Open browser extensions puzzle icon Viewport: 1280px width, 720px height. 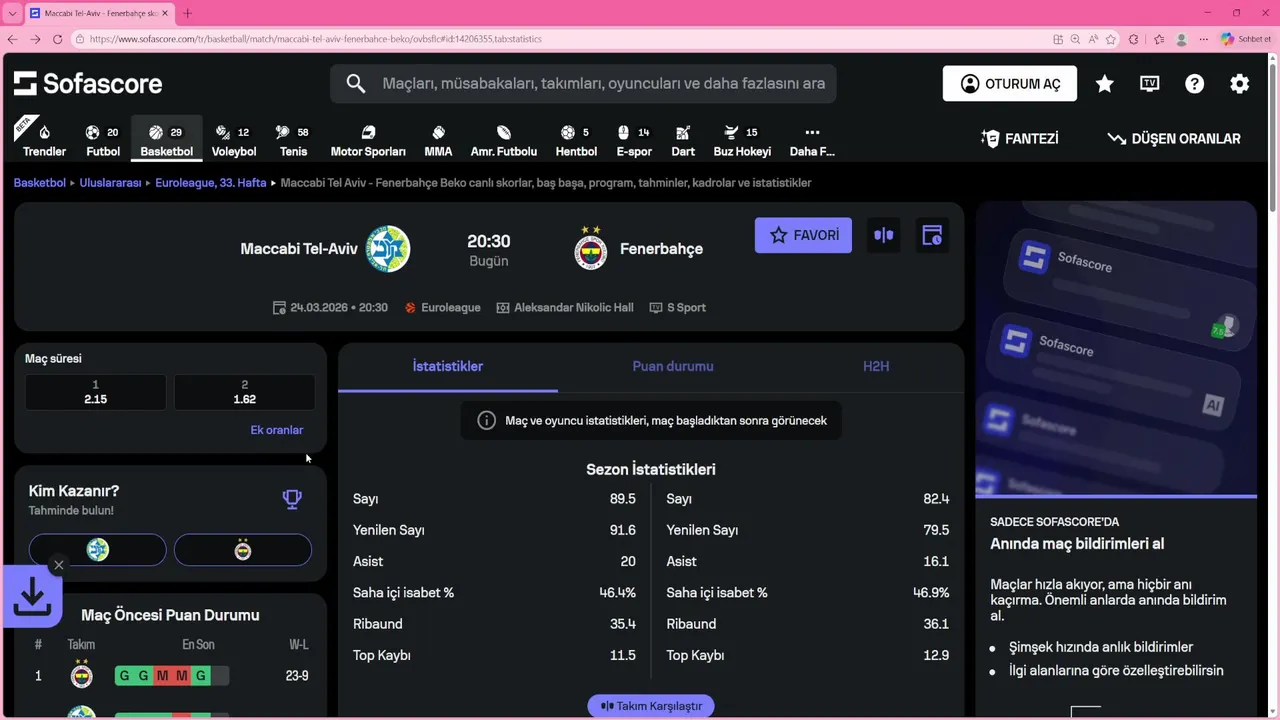pyautogui.click(x=1133, y=39)
